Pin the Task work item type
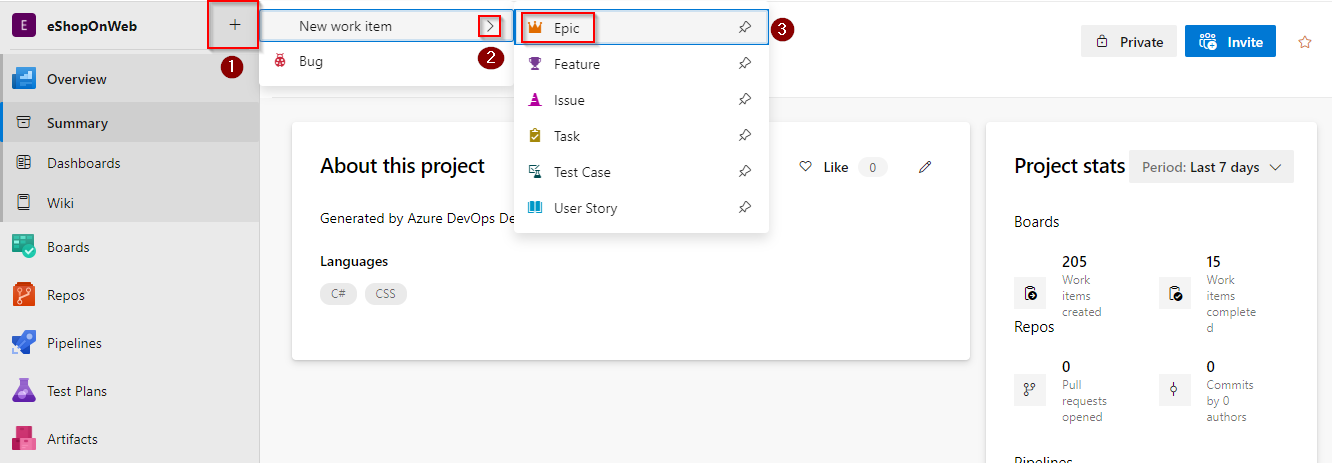 pyautogui.click(x=745, y=136)
